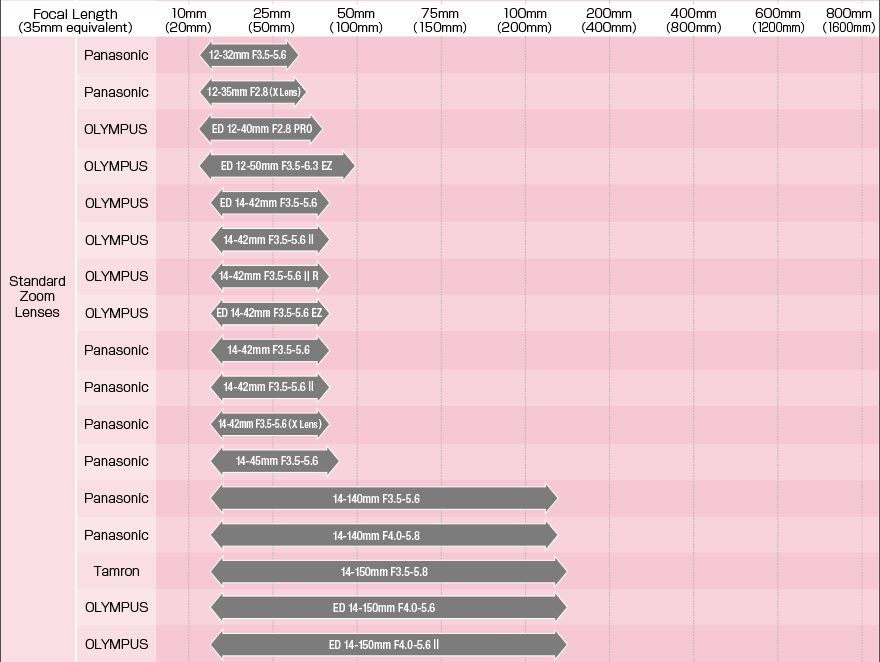Viewport: 880px width, 662px height.
Task: Click the 400mm (800mm) column header
Action: click(x=693, y=20)
